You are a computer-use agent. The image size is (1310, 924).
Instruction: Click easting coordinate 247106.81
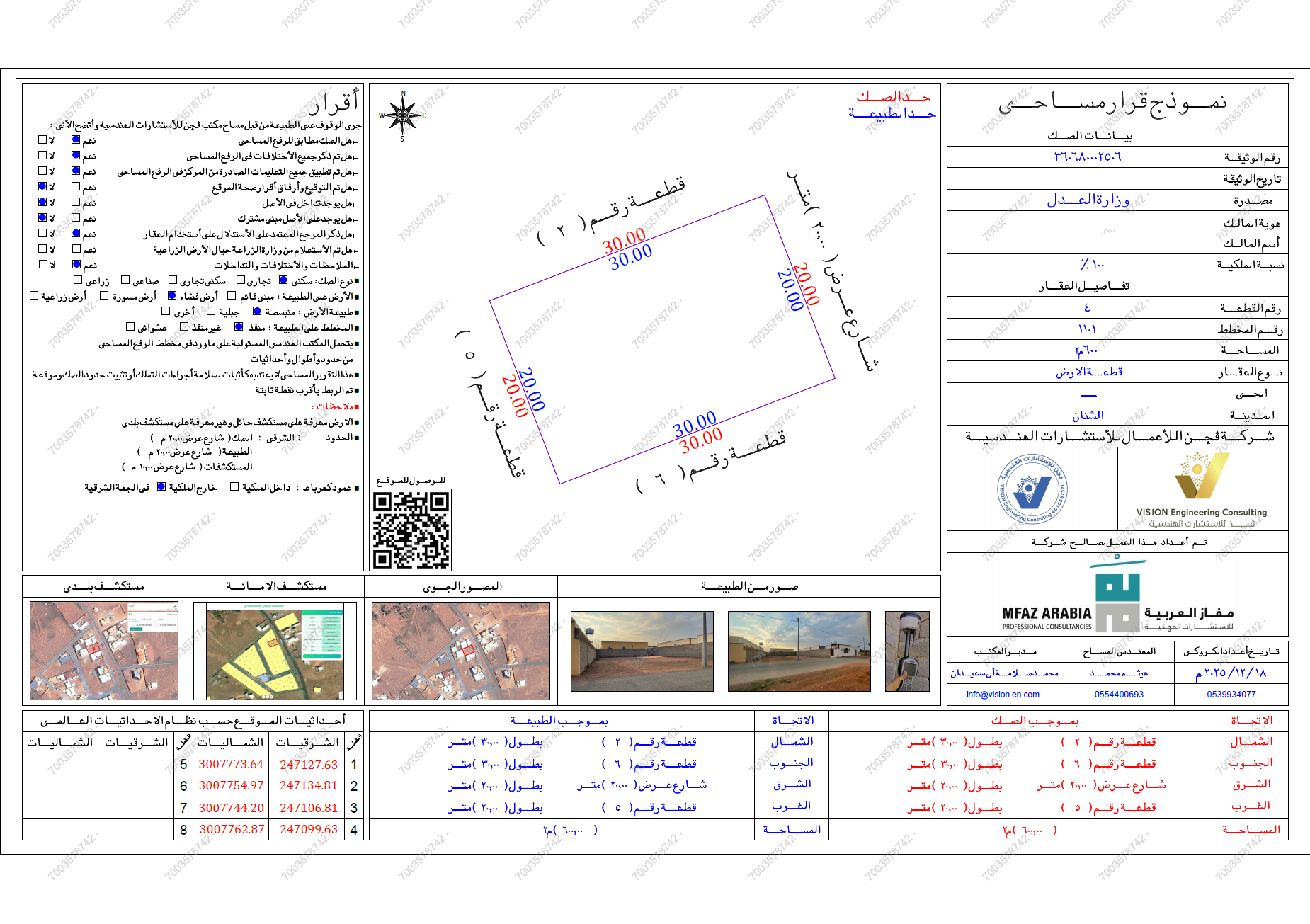coord(309,808)
